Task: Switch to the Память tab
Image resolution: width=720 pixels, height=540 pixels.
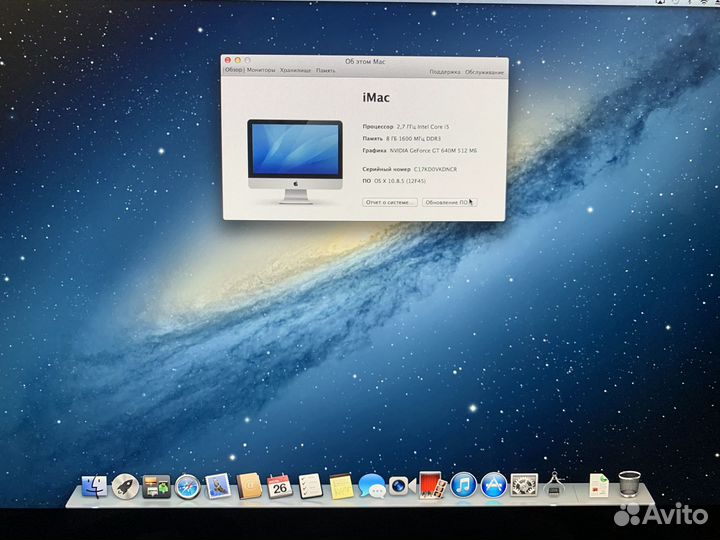Action: pyautogui.click(x=326, y=71)
